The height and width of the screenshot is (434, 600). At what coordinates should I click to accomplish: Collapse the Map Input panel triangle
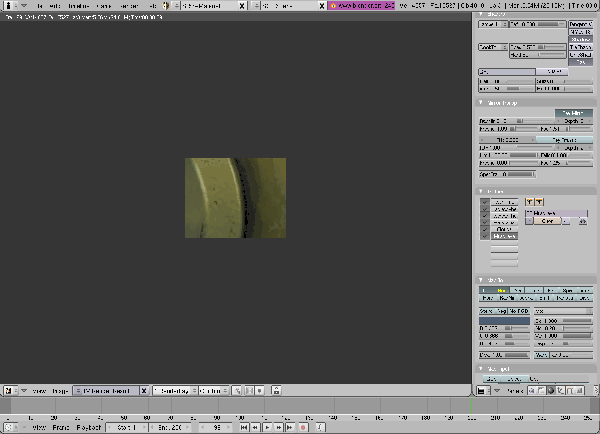pyautogui.click(x=481, y=369)
